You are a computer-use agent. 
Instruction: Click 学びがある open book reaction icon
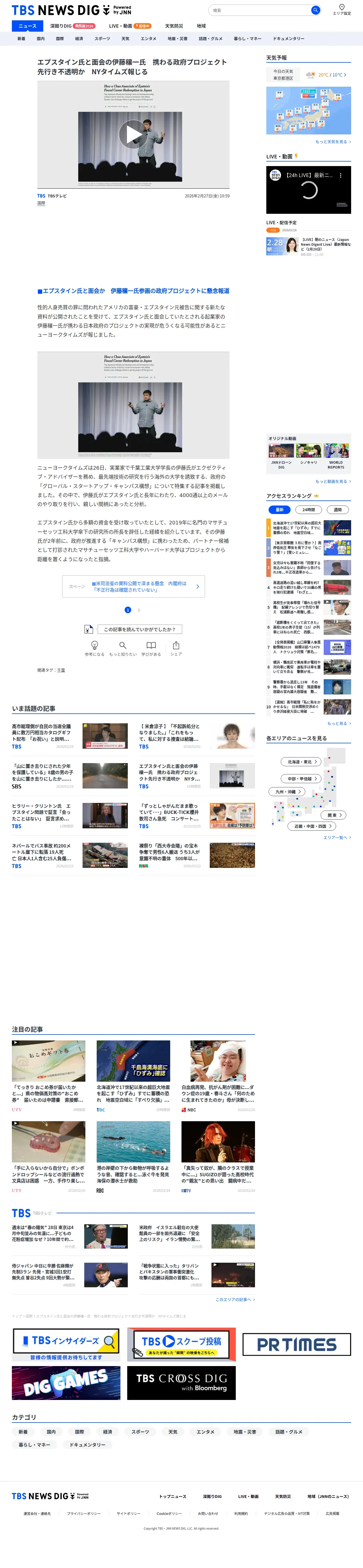tap(151, 645)
